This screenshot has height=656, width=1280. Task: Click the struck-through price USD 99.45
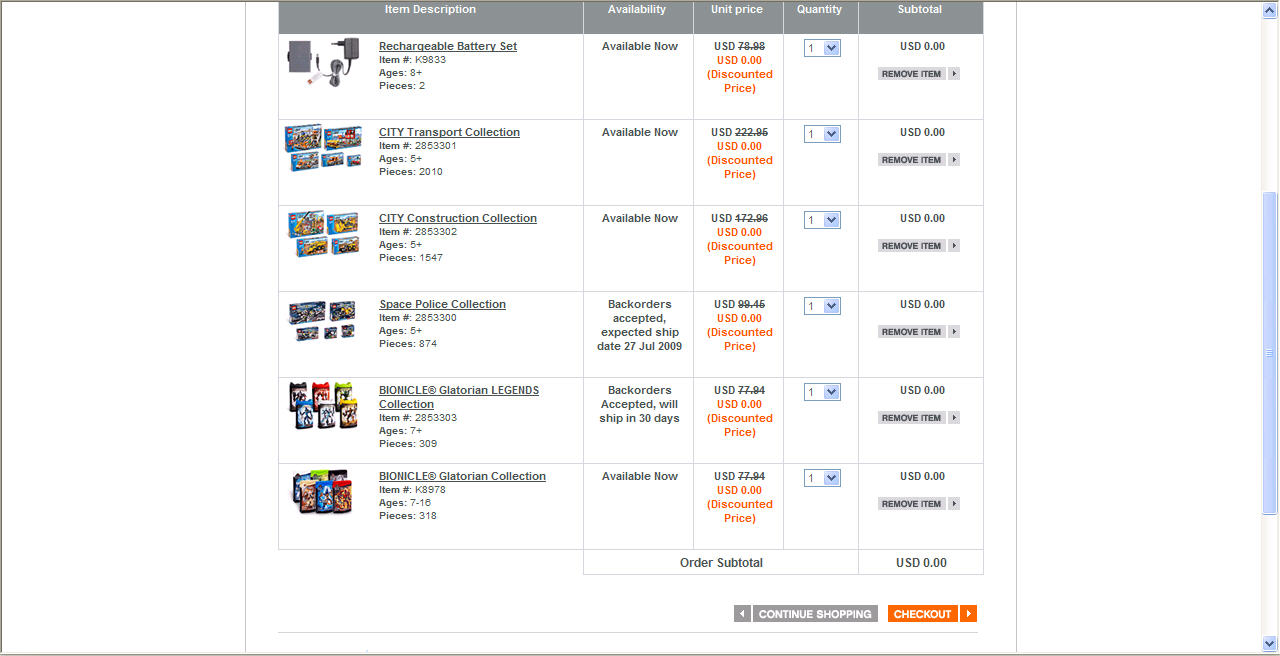pos(739,304)
